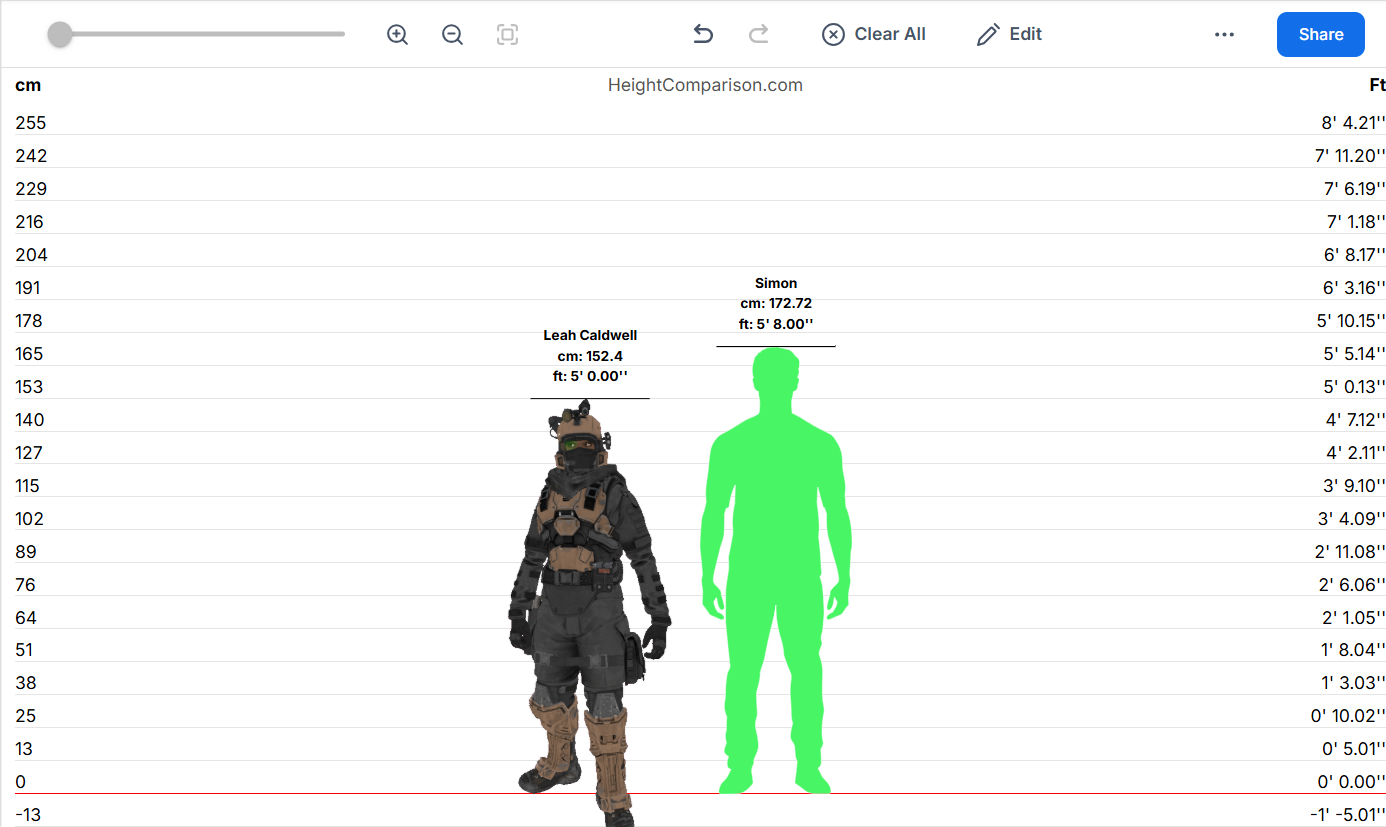Click the HeightComparison.com title text

[x=705, y=85]
